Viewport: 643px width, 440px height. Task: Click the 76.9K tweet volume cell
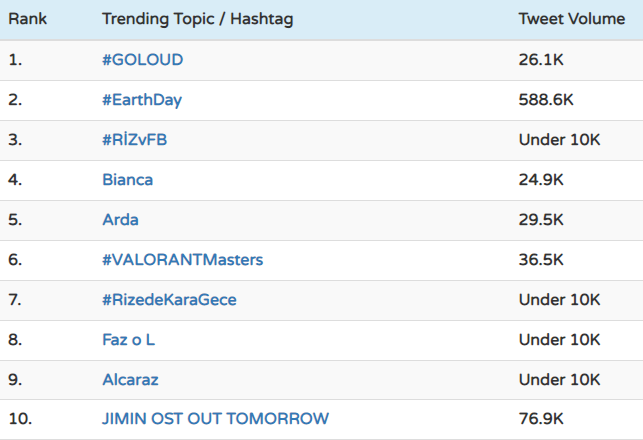pyautogui.click(x=541, y=419)
